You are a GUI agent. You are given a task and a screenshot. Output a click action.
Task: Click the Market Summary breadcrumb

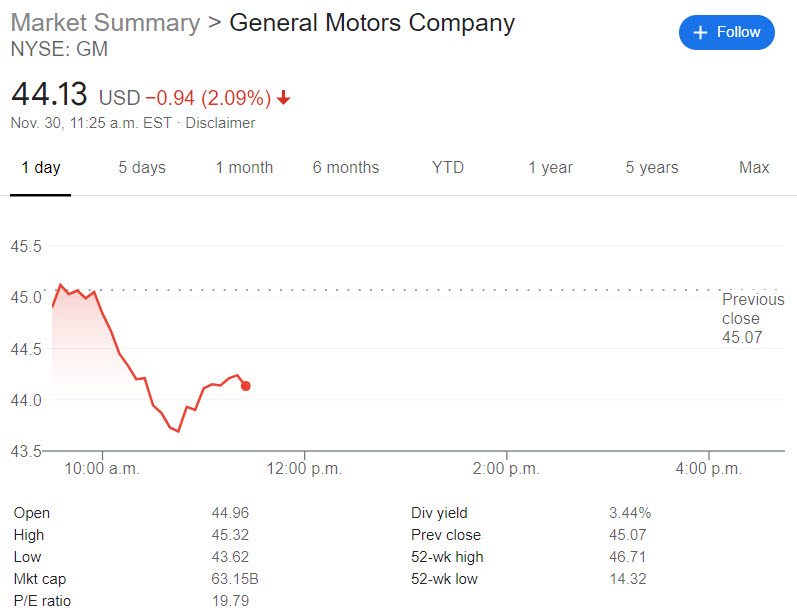click(106, 23)
